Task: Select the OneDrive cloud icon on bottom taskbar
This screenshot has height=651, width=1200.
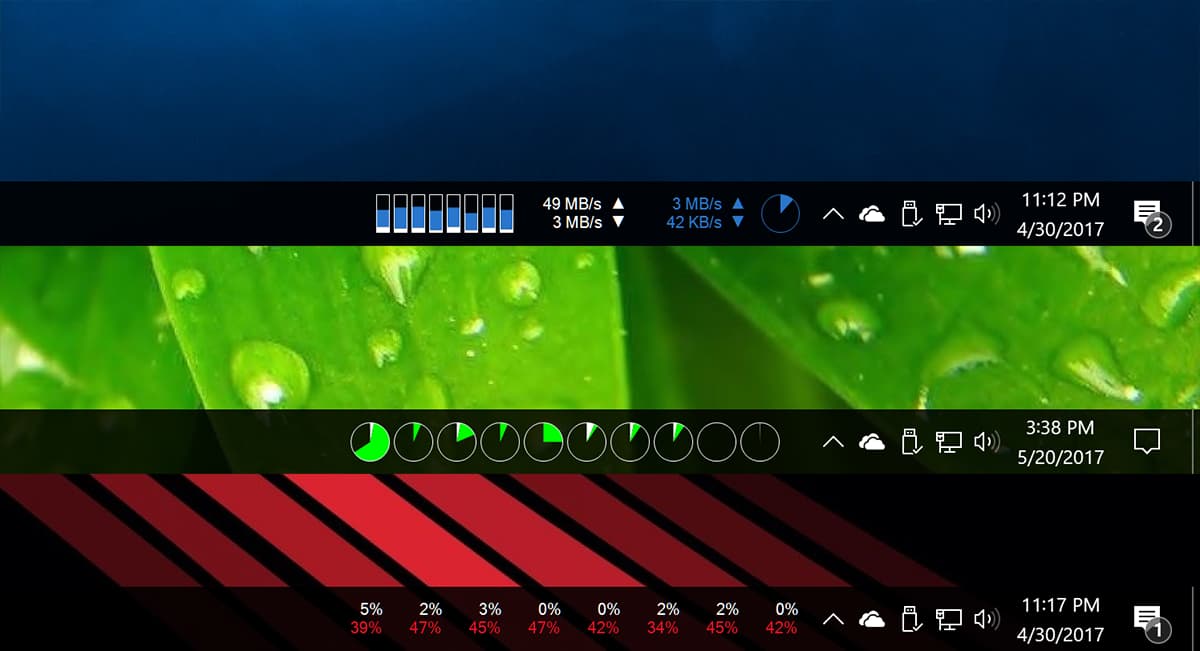Action: (x=872, y=618)
